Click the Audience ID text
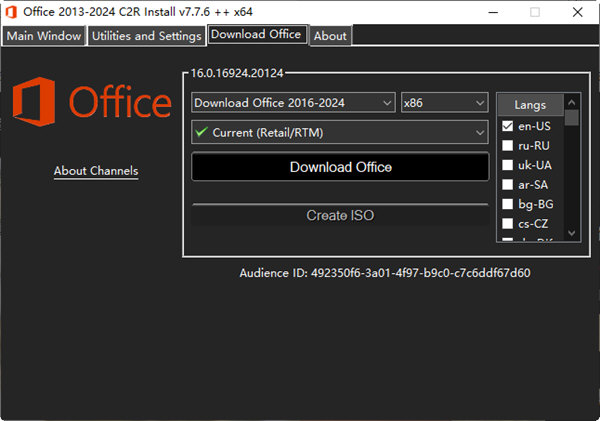Viewport: 600px width, 421px height. tap(385, 273)
